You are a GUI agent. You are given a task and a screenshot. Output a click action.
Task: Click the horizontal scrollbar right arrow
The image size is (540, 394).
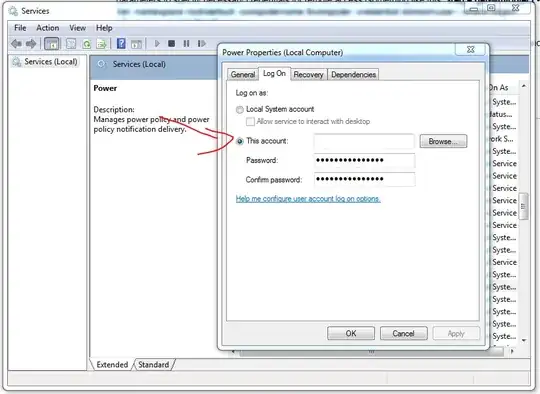(512, 351)
